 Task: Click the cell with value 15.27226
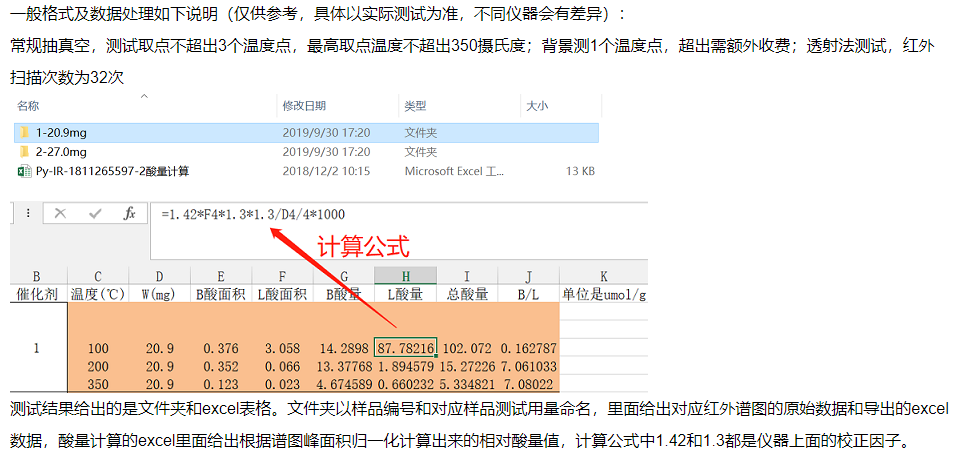point(467,367)
